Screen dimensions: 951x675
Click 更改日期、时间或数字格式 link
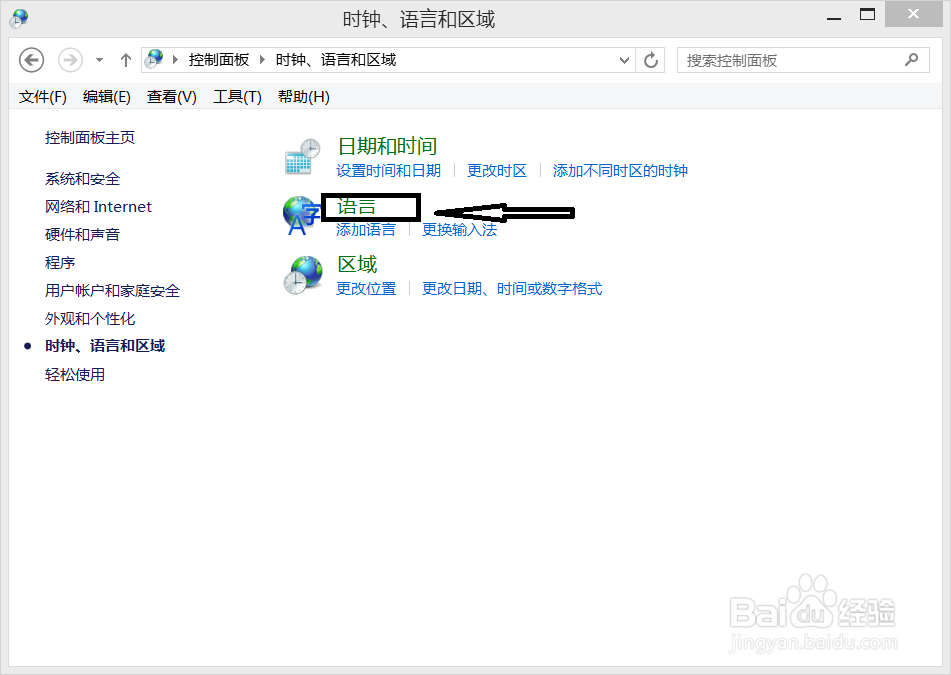pyautogui.click(x=512, y=289)
